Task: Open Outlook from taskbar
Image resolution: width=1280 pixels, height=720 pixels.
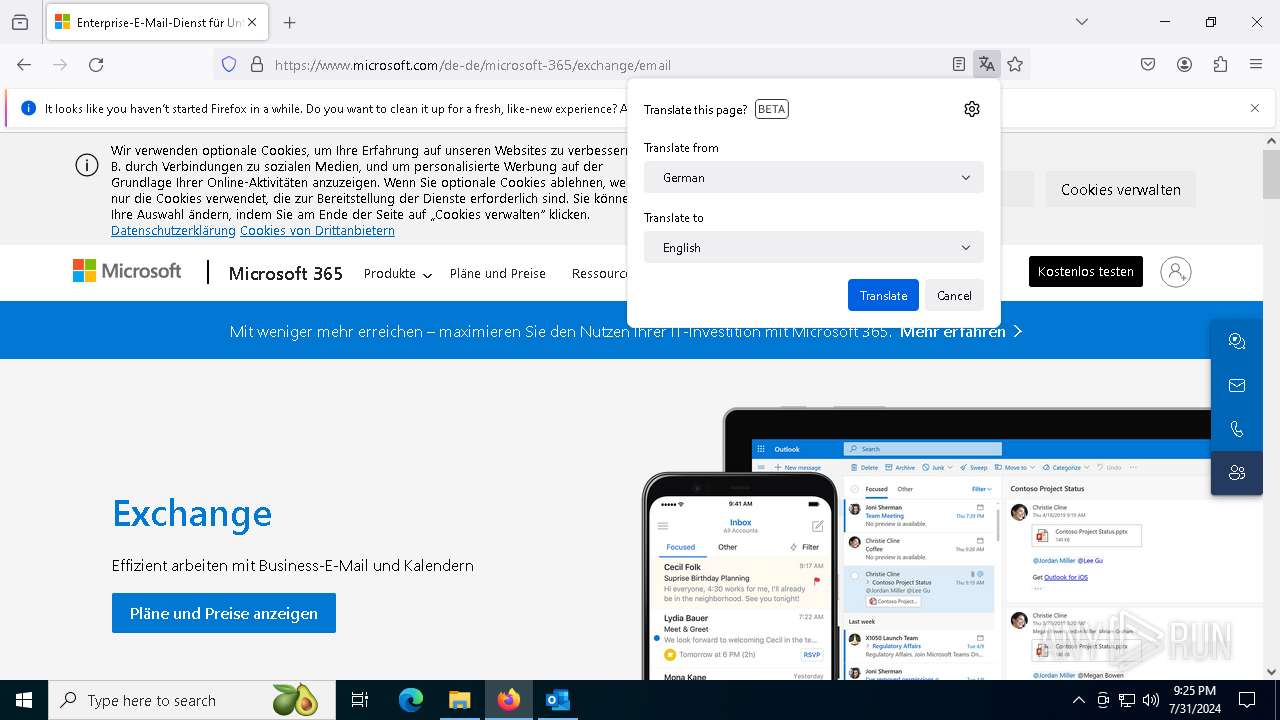Action: click(558, 700)
